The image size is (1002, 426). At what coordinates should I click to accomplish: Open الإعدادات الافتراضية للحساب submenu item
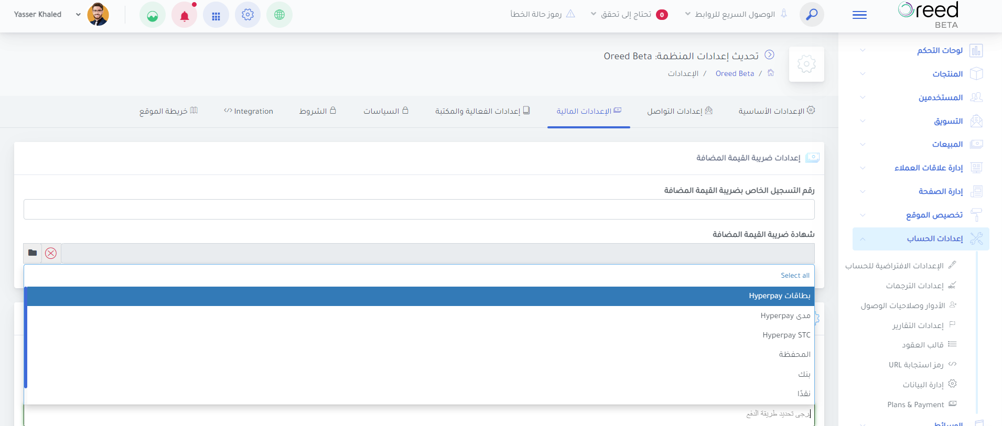pos(901,264)
